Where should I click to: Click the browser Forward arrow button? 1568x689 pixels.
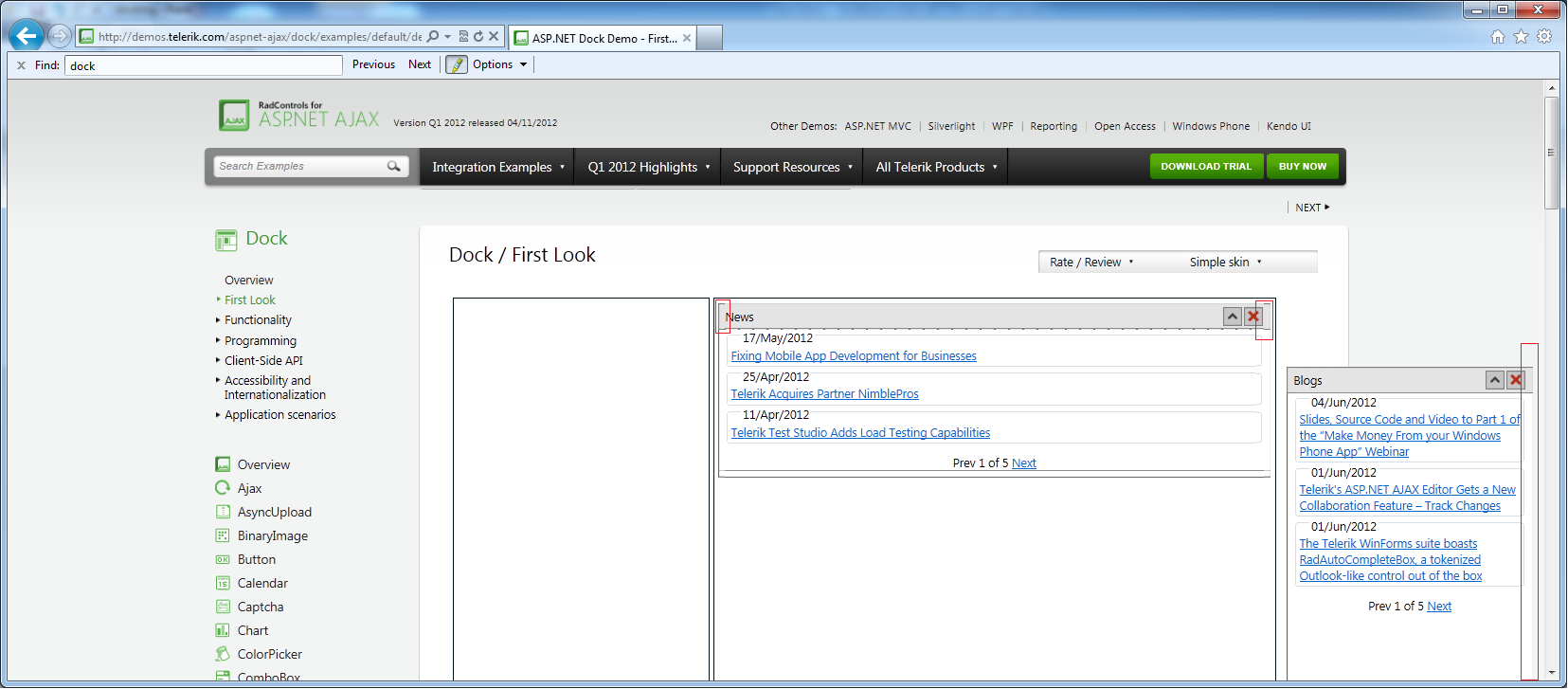tap(60, 36)
